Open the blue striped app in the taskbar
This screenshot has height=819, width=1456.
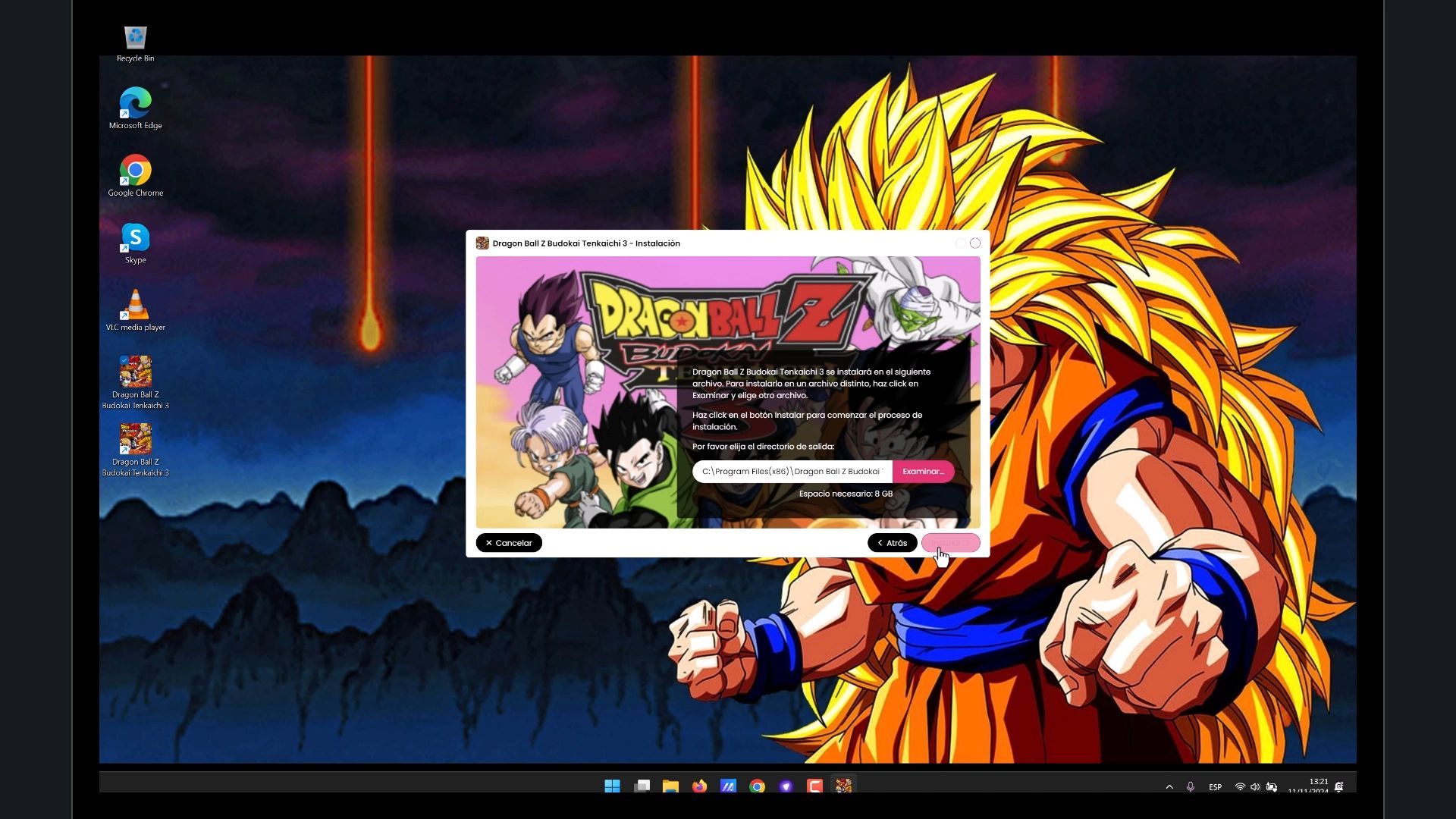pos(728,786)
